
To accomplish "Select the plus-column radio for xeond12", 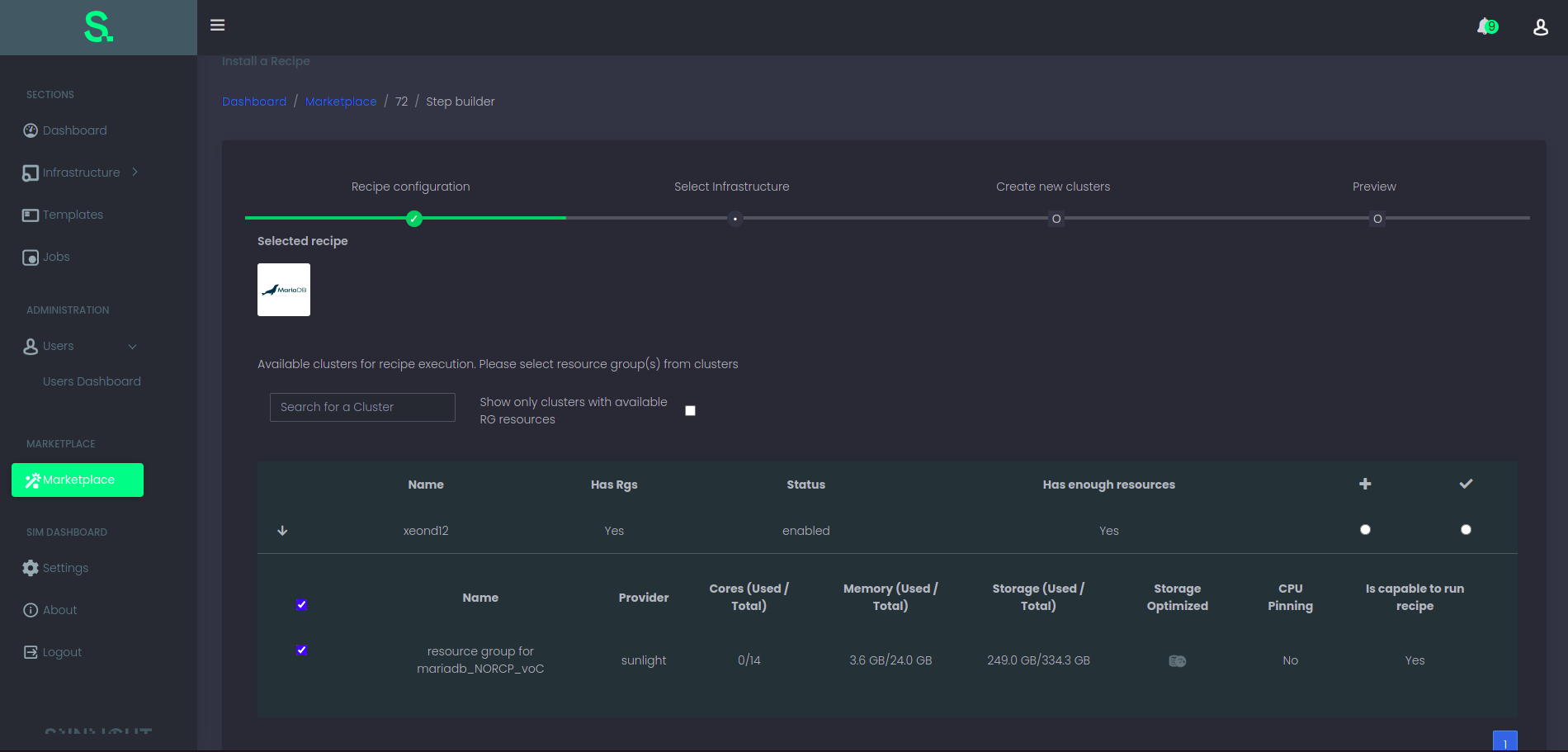I will point(1365,530).
